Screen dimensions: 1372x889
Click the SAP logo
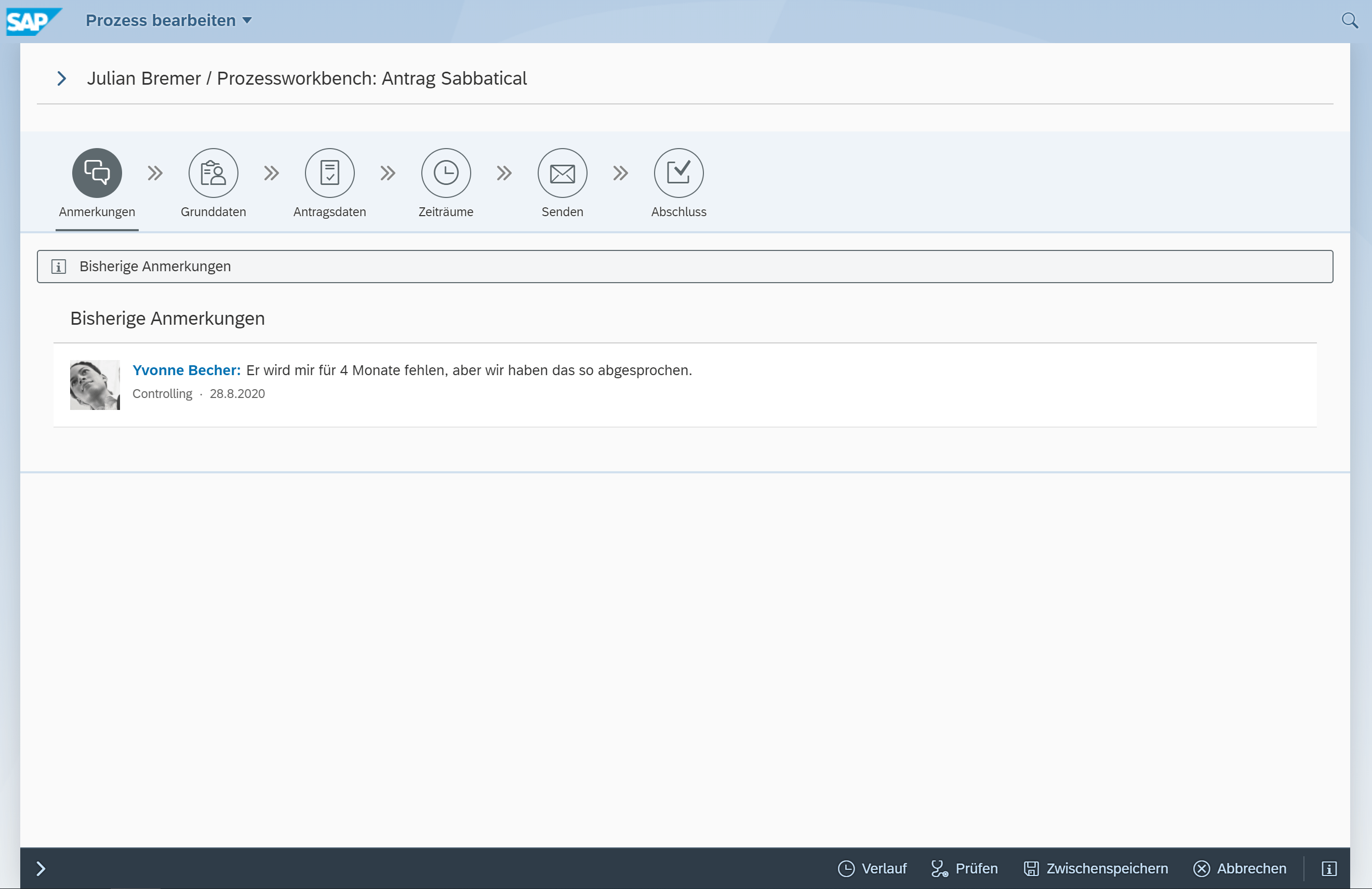(33, 21)
